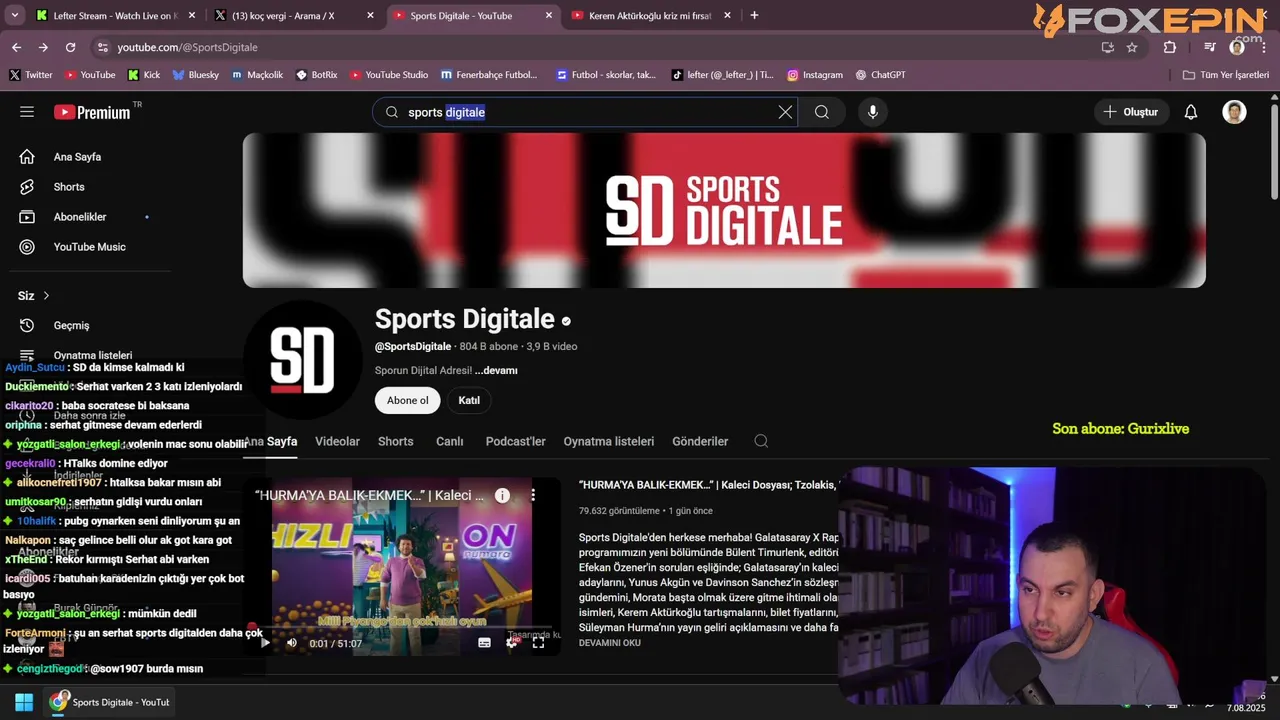Toggle subtitles on featured video
The height and width of the screenshot is (720, 1280).
(484, 643)
